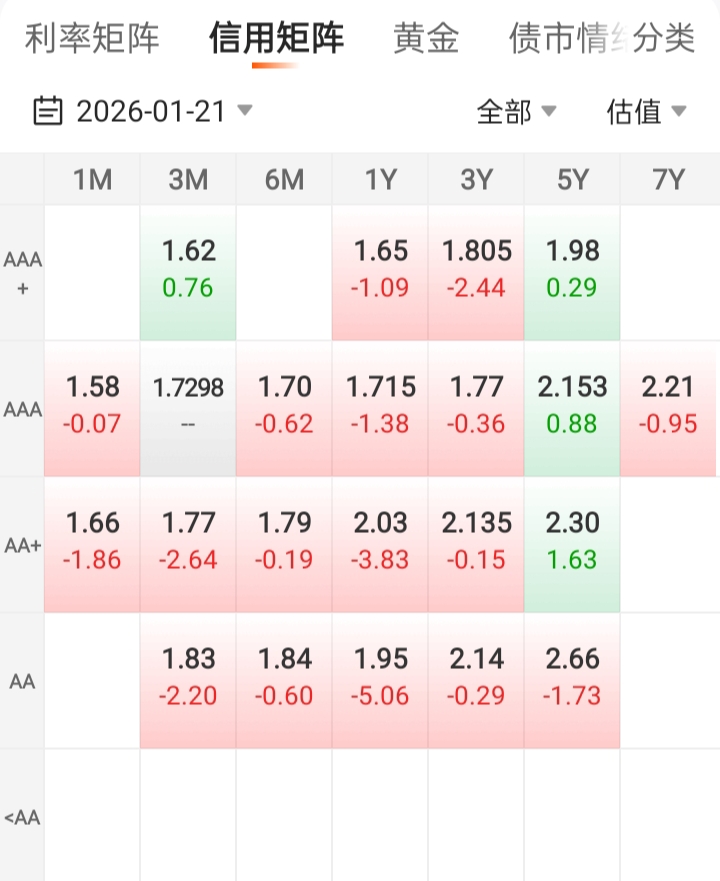Tap the AA+ 1M cell showing 1.66
The height and width of the screenshot is (881, 720).
click(92, 541)
